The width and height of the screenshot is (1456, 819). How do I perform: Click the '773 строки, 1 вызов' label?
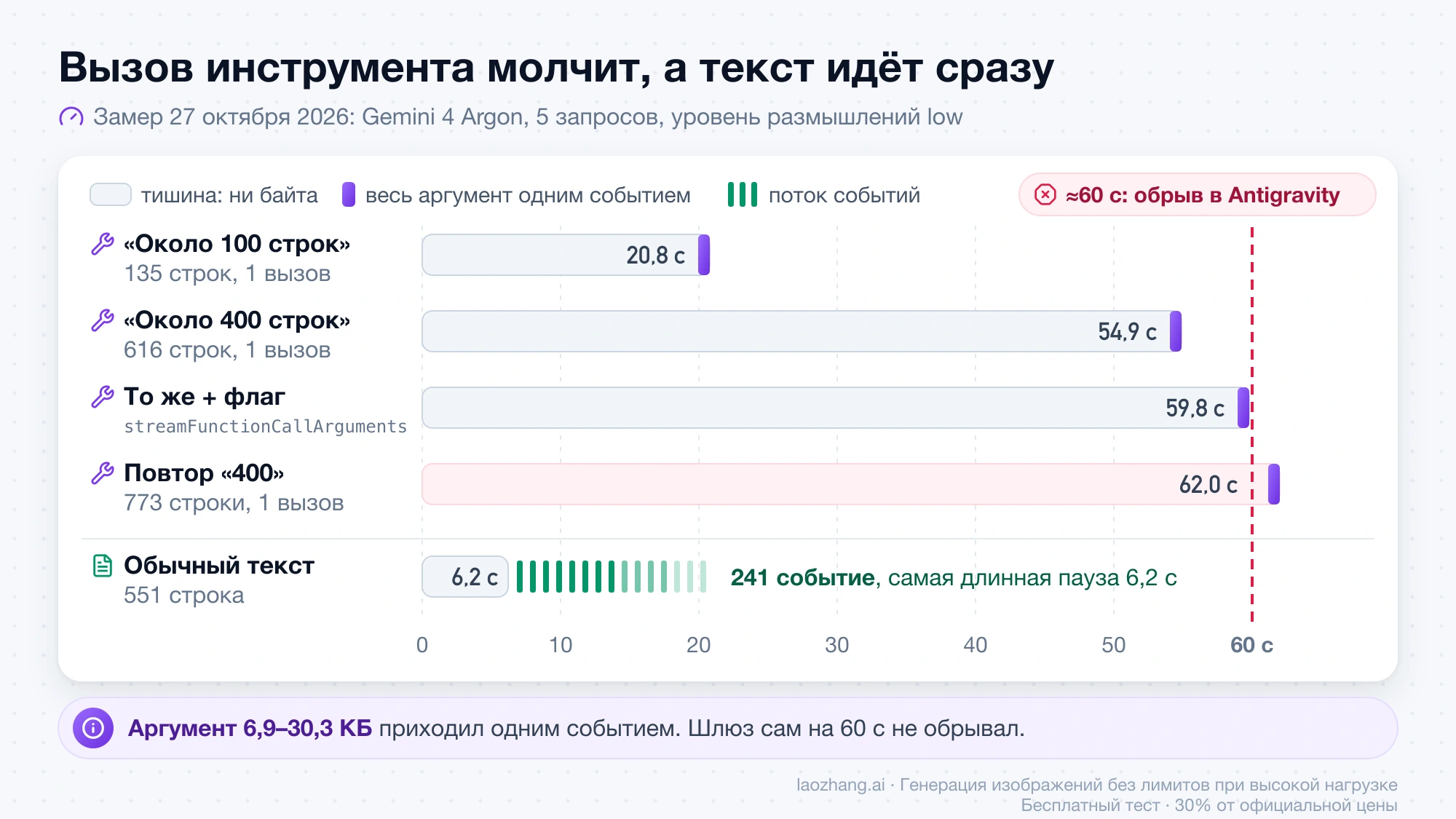click(234, 503)
